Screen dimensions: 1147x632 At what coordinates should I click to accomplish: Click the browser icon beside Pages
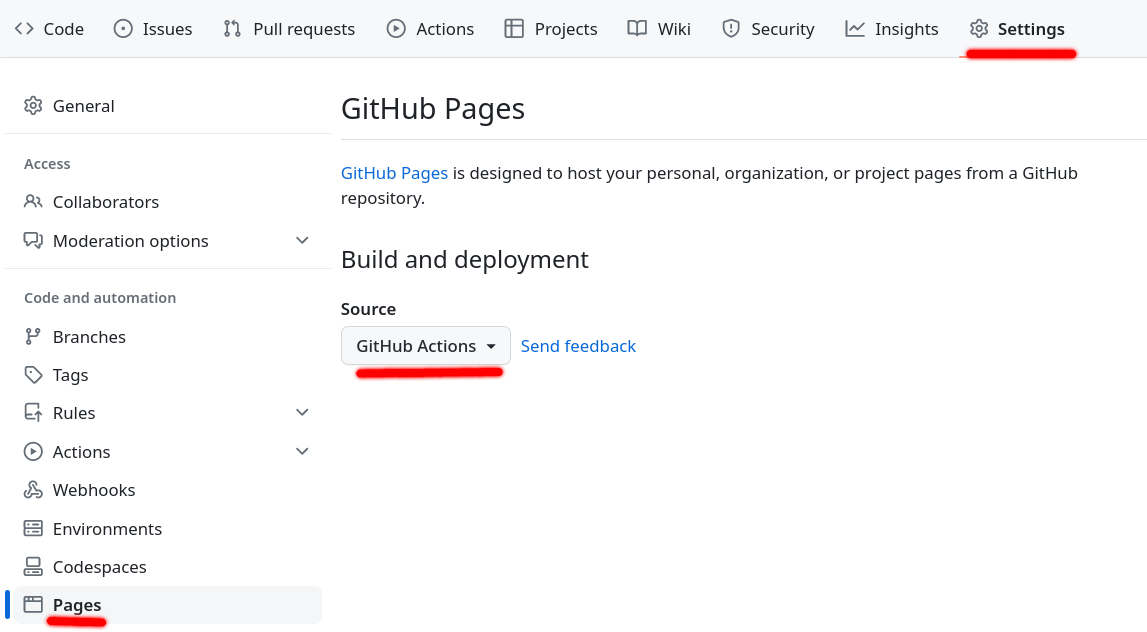click(33, 604)
